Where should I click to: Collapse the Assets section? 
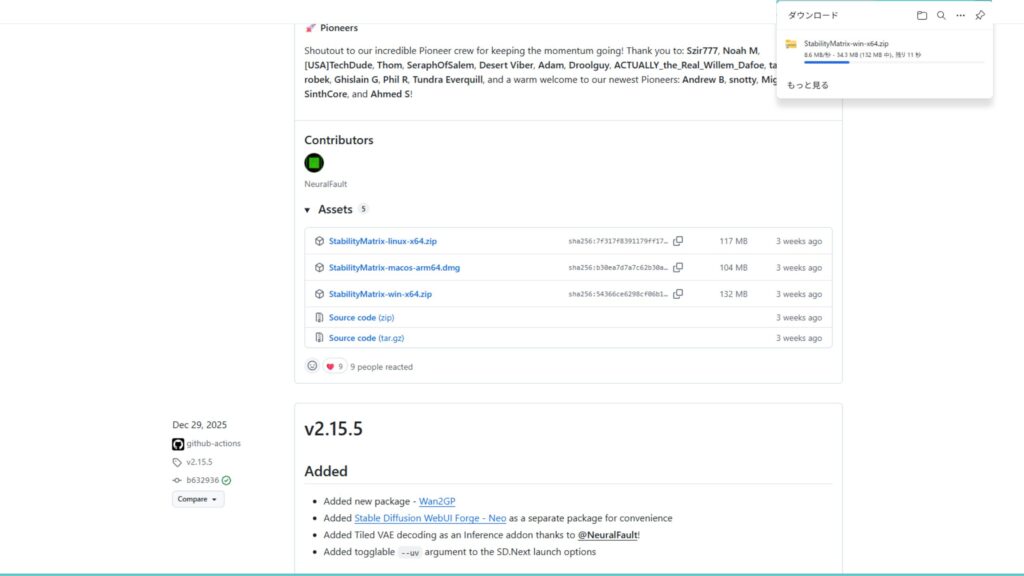[308, 210]
